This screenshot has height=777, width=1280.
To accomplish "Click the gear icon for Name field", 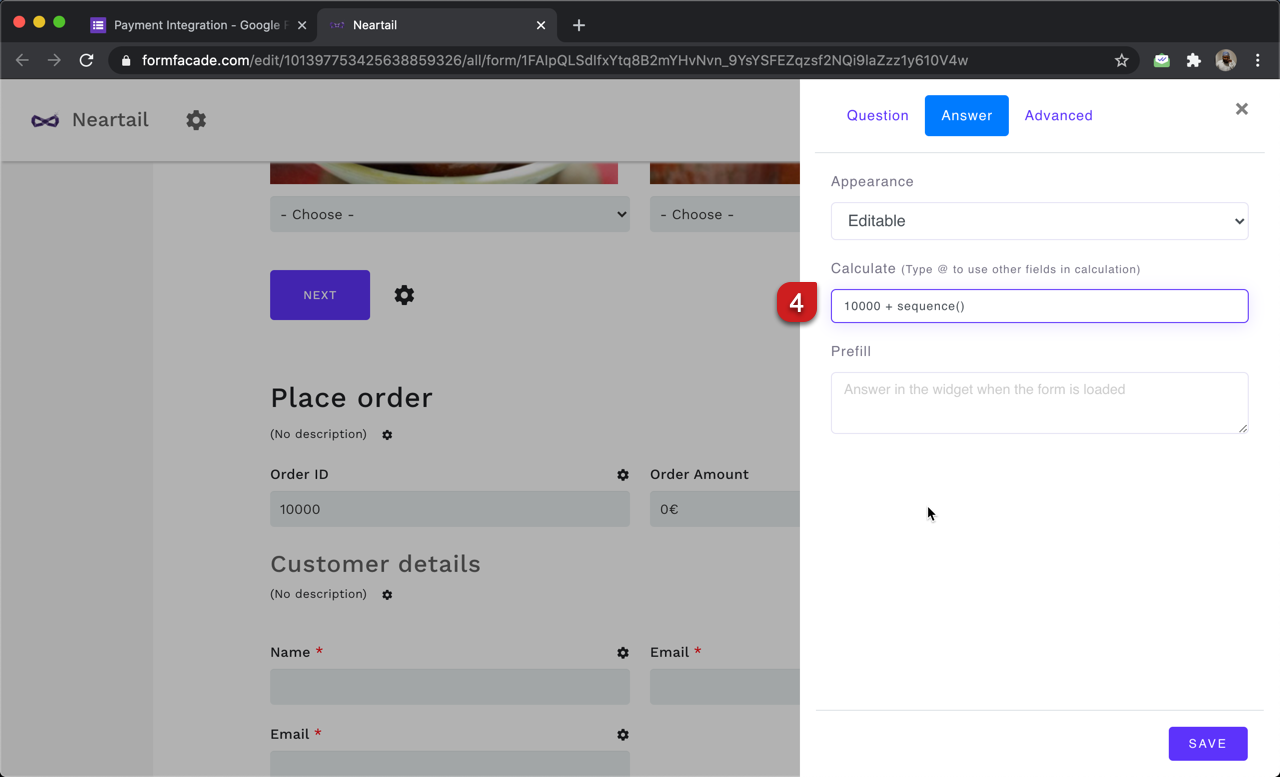I will [623, 653].
